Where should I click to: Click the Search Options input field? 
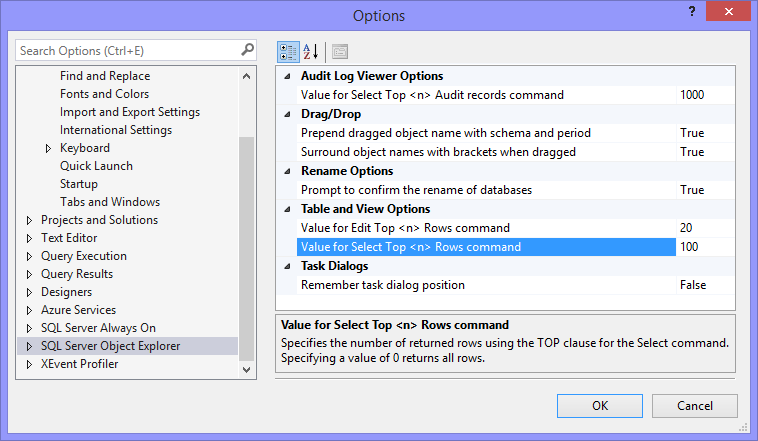coord(126,50)
